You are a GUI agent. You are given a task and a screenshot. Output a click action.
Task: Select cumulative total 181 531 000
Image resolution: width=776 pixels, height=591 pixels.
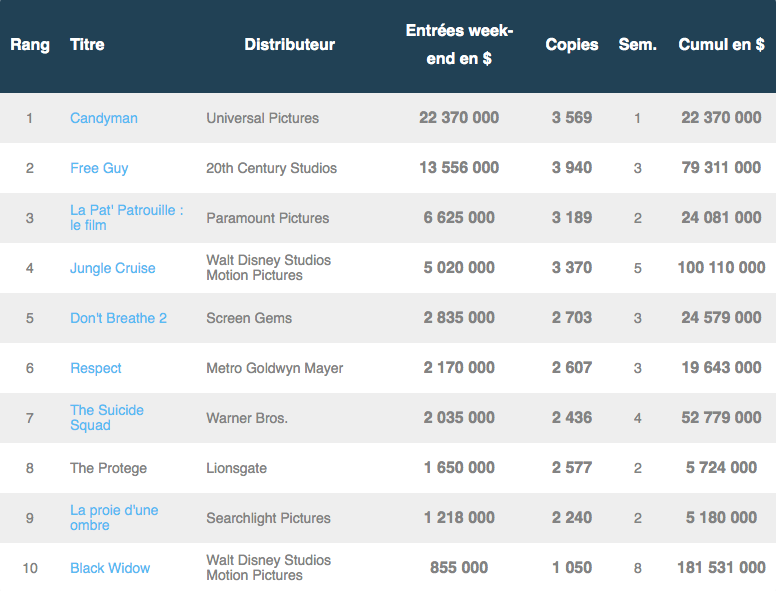722,568
